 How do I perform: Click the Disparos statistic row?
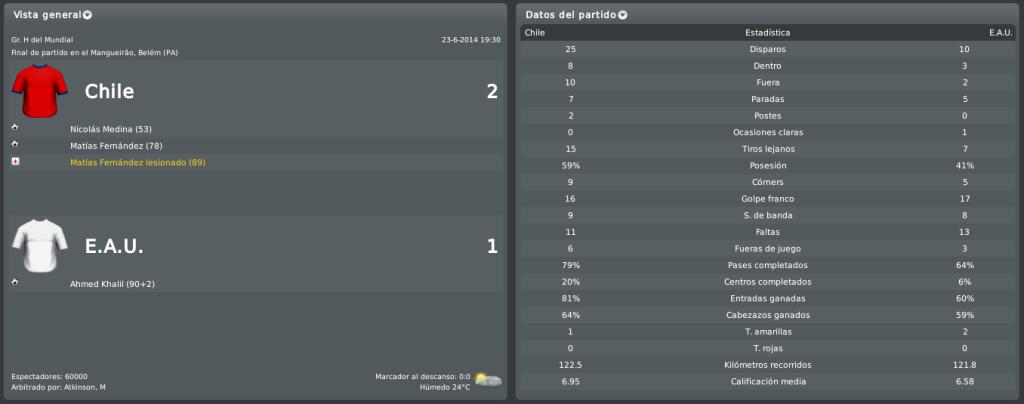tap(768, 50)
